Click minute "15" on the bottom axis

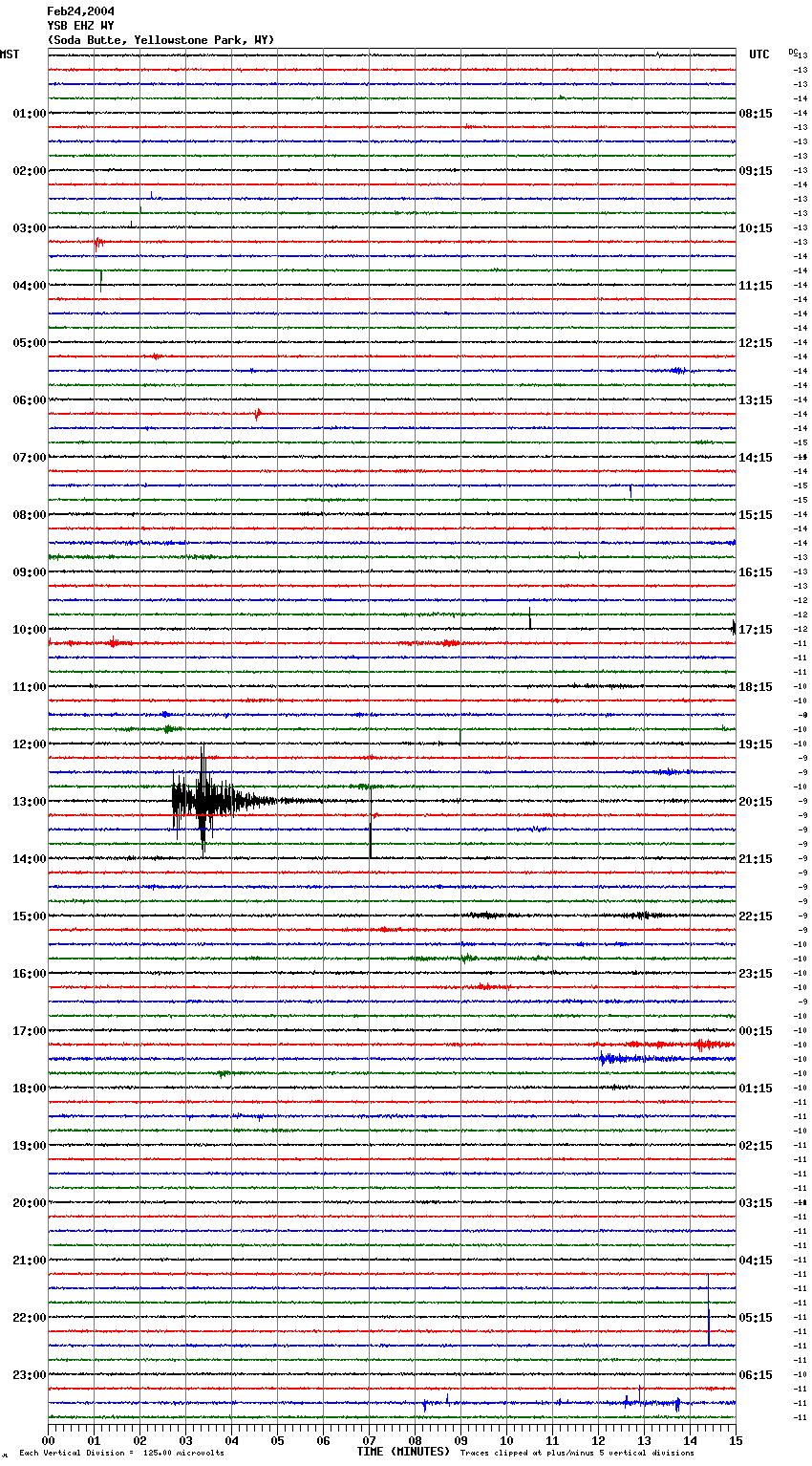click(x=736, y=1440)
